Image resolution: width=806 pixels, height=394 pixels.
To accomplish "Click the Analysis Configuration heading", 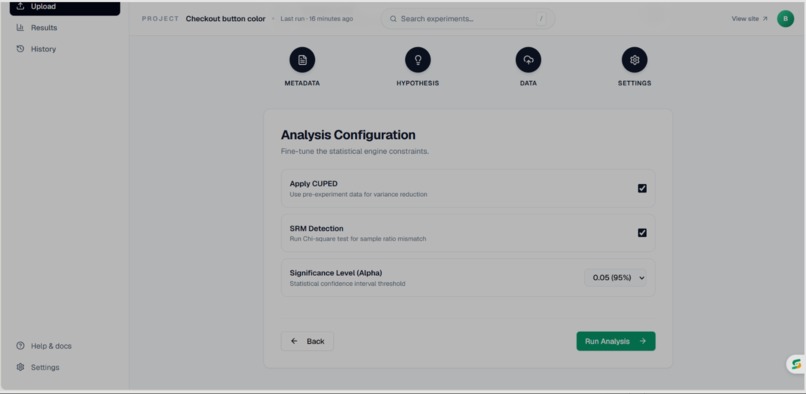I will tap(348, 135).
